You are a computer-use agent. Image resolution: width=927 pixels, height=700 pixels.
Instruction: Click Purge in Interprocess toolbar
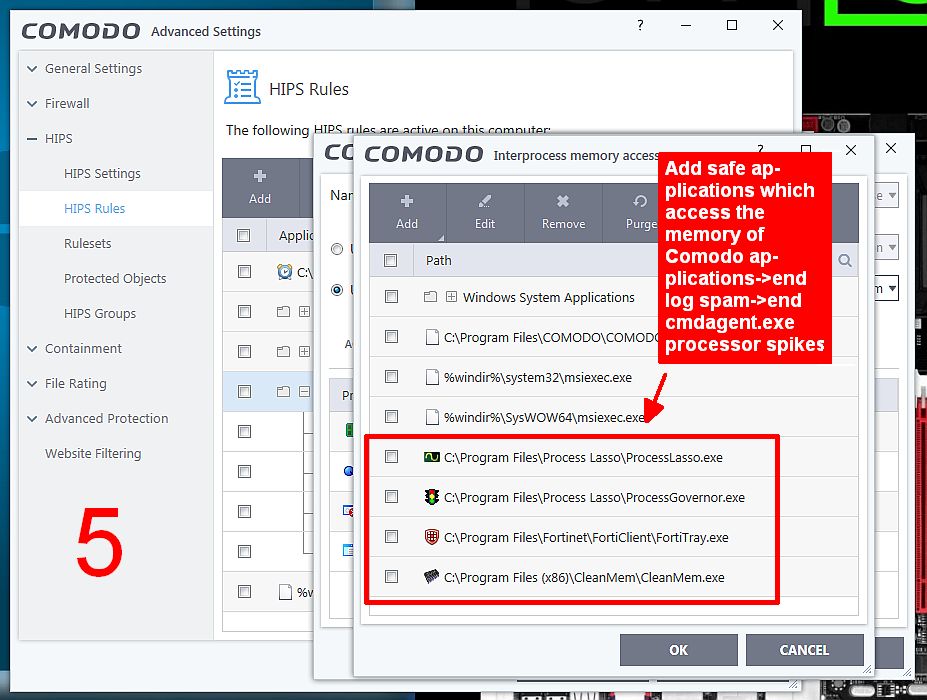tap(640, 212)
